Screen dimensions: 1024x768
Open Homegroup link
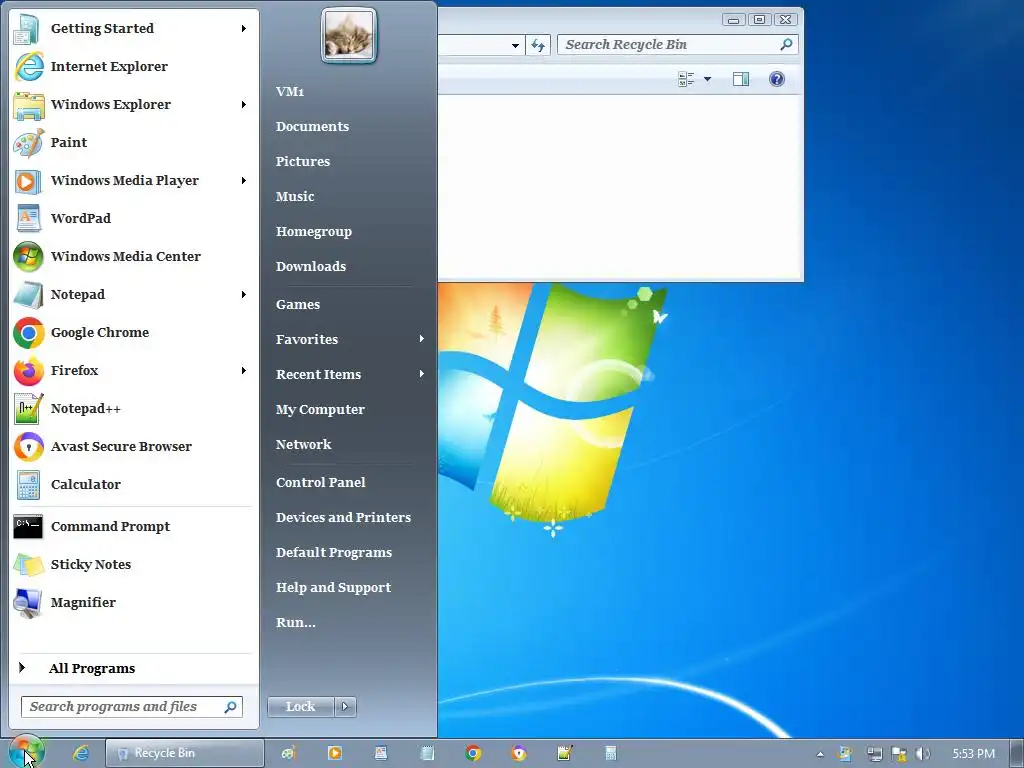[x=313, y=231]
